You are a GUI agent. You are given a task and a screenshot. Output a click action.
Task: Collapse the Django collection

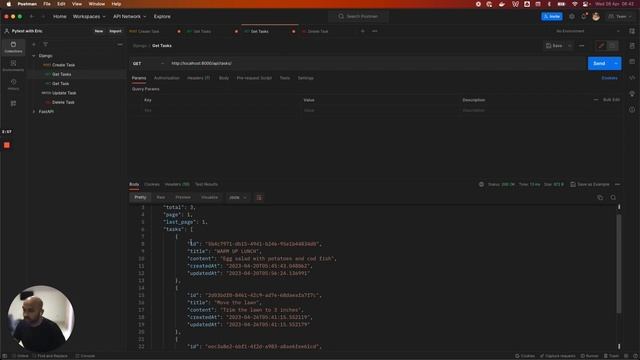[34, 56]
